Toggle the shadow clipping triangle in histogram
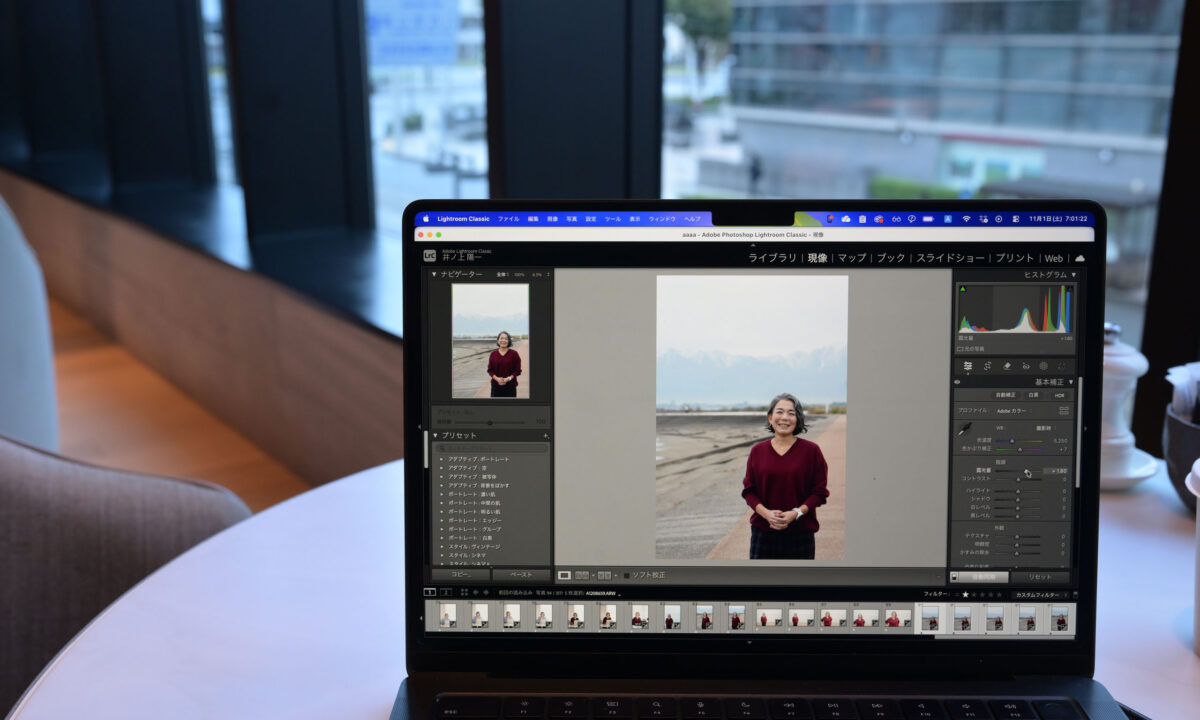This screenshot has width=1200, height=720. (962, 288)
